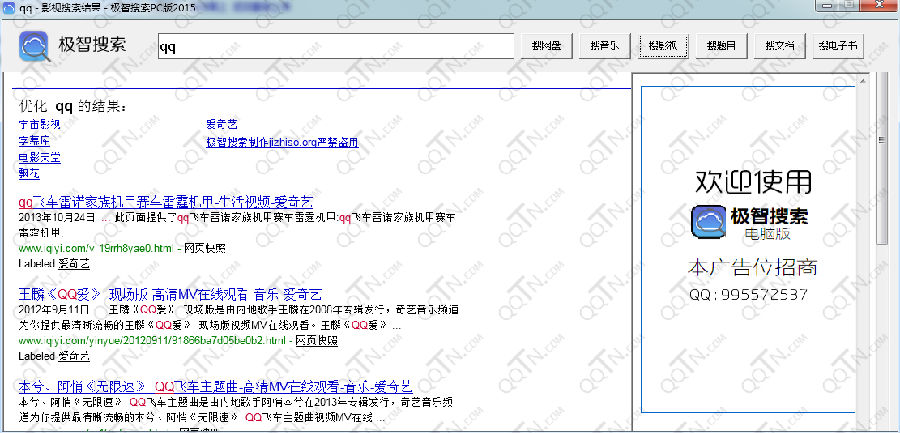The height and width of the screenshot is (433, 900).
Task: Click the small app icon in the title bar
Action: (x=8, y=7)
